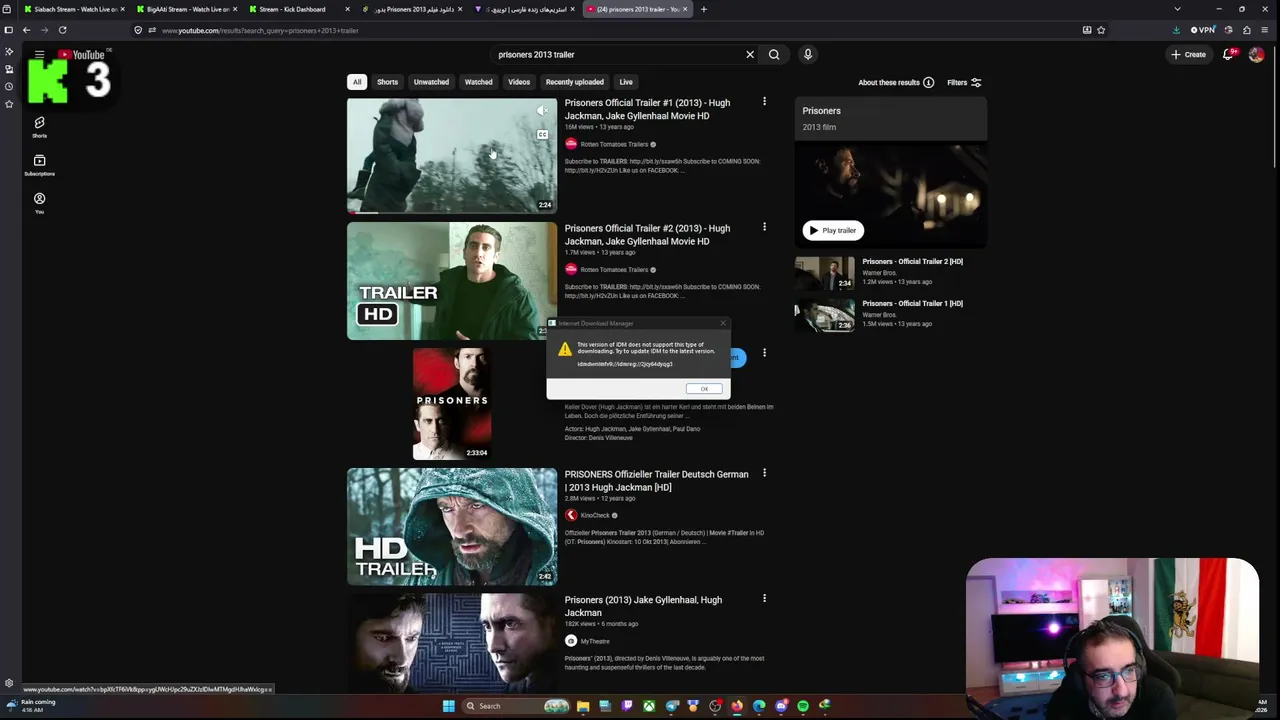Open Prisoners - Official Trailer 2 [HD] link

912,262
